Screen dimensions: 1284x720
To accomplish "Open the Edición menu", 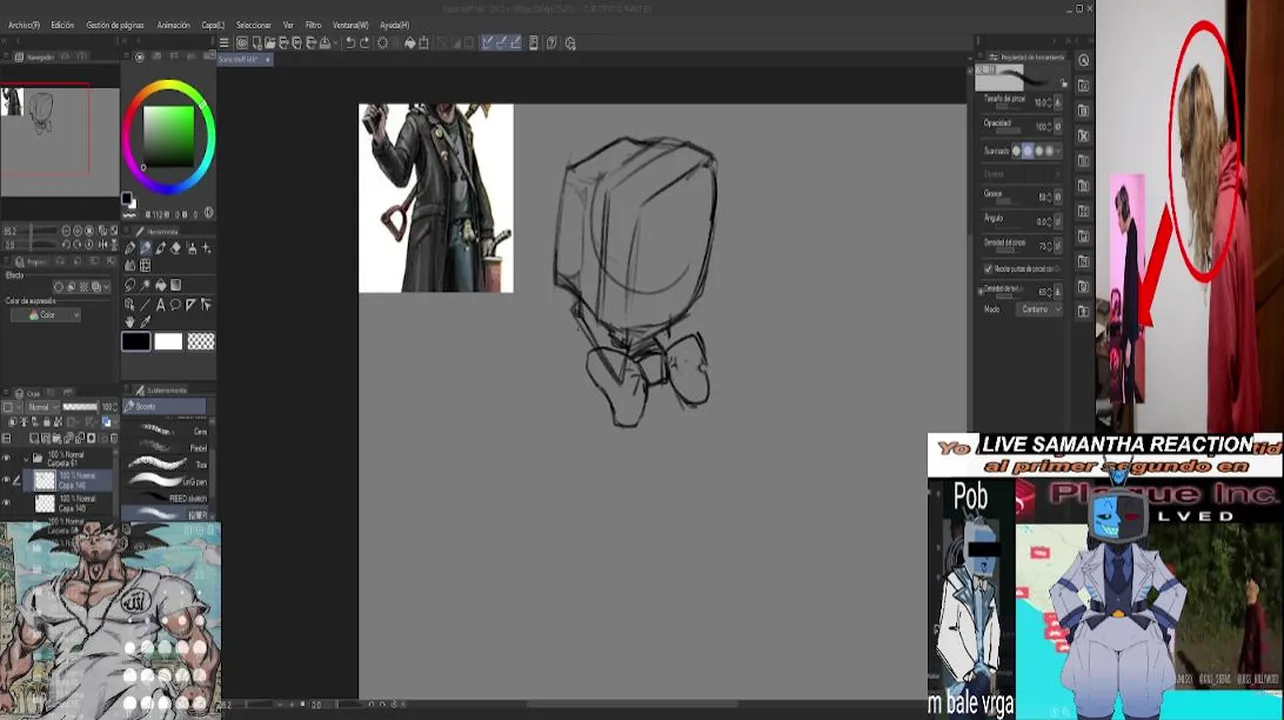I will tap(62, 25).
